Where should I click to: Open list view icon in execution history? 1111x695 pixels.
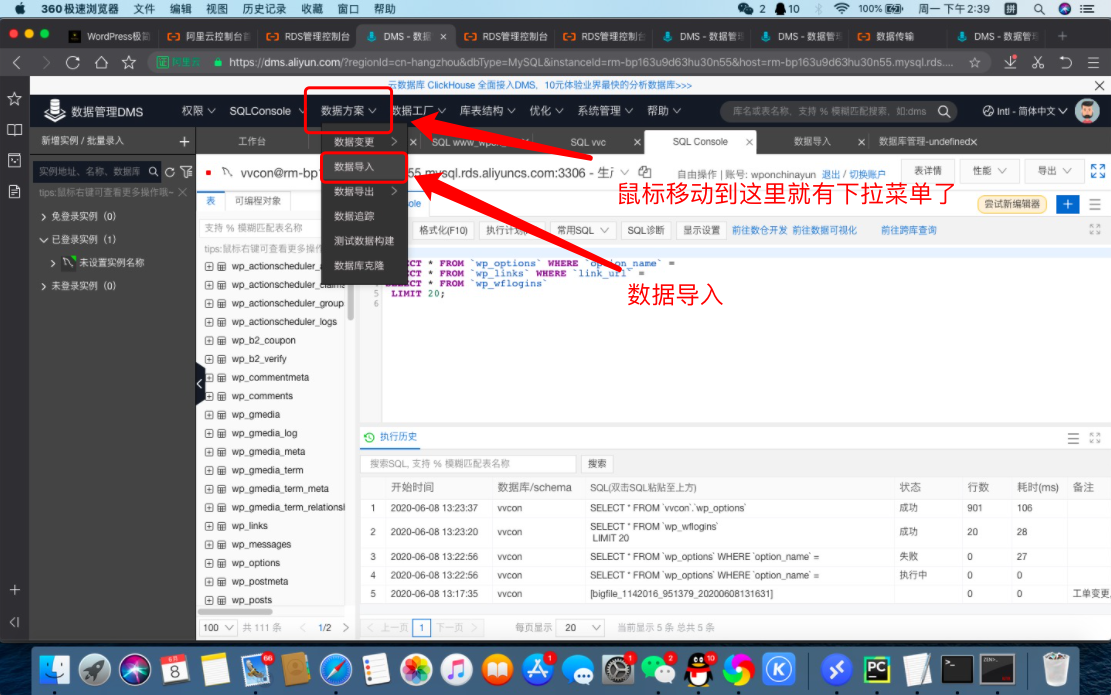pyautogui.click(x=1073, y=439)
